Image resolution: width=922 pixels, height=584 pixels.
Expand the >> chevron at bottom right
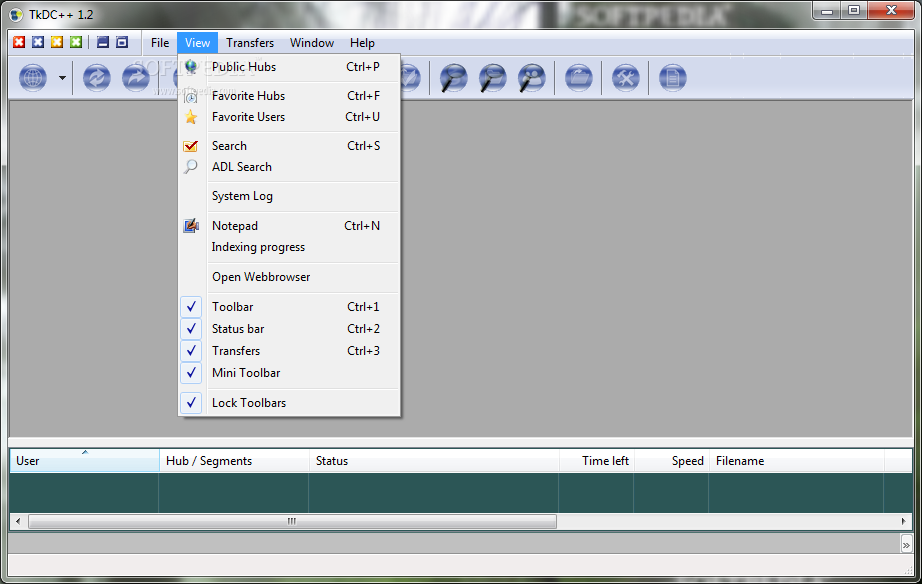tap(906, 545)
